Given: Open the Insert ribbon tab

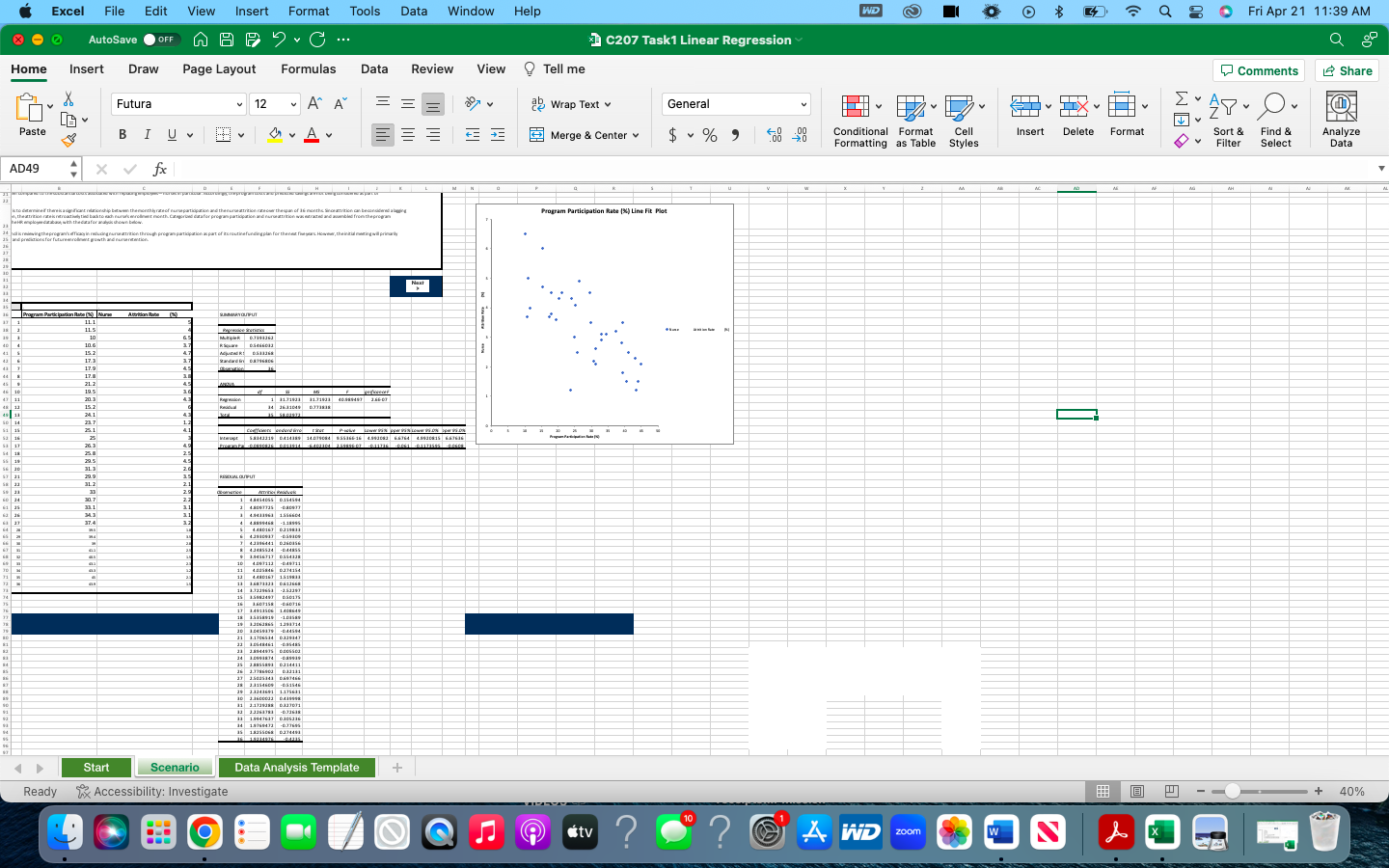Looking at the screenshot, I should [86, 69].
